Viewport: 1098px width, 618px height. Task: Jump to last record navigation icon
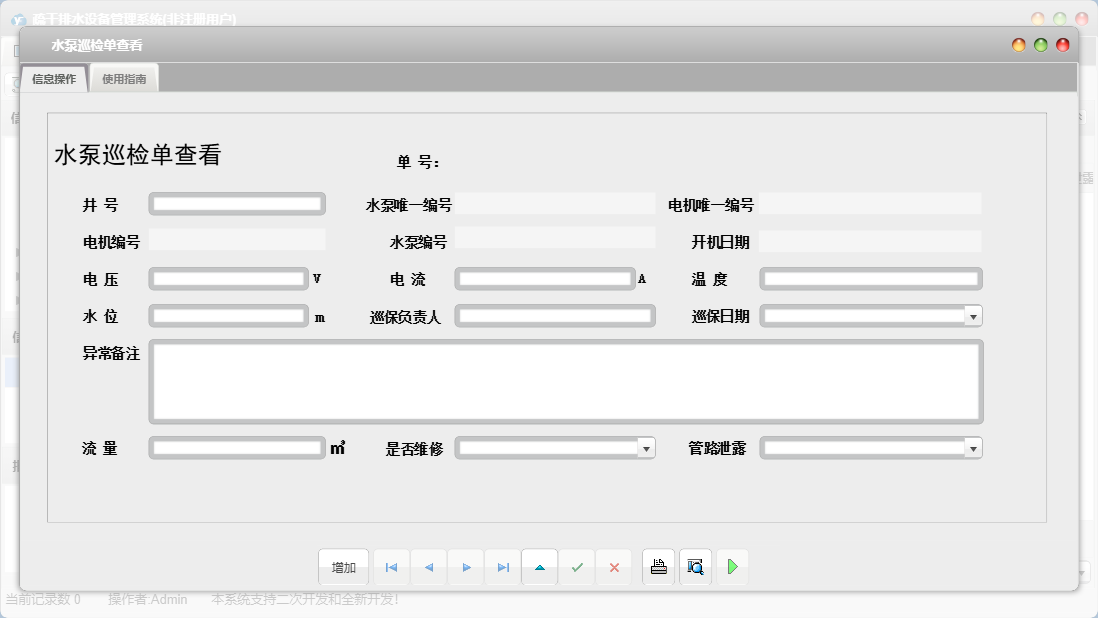[503, 567]
